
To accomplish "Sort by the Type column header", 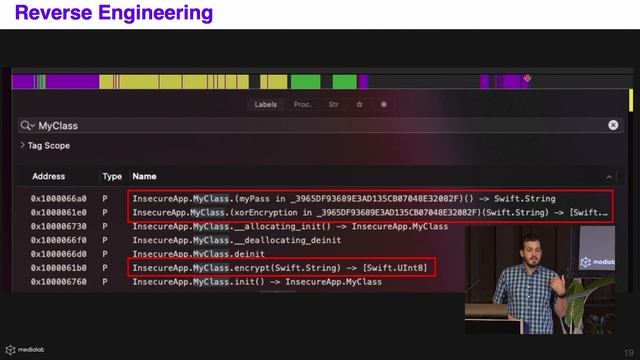I will [x=112, y=176].
